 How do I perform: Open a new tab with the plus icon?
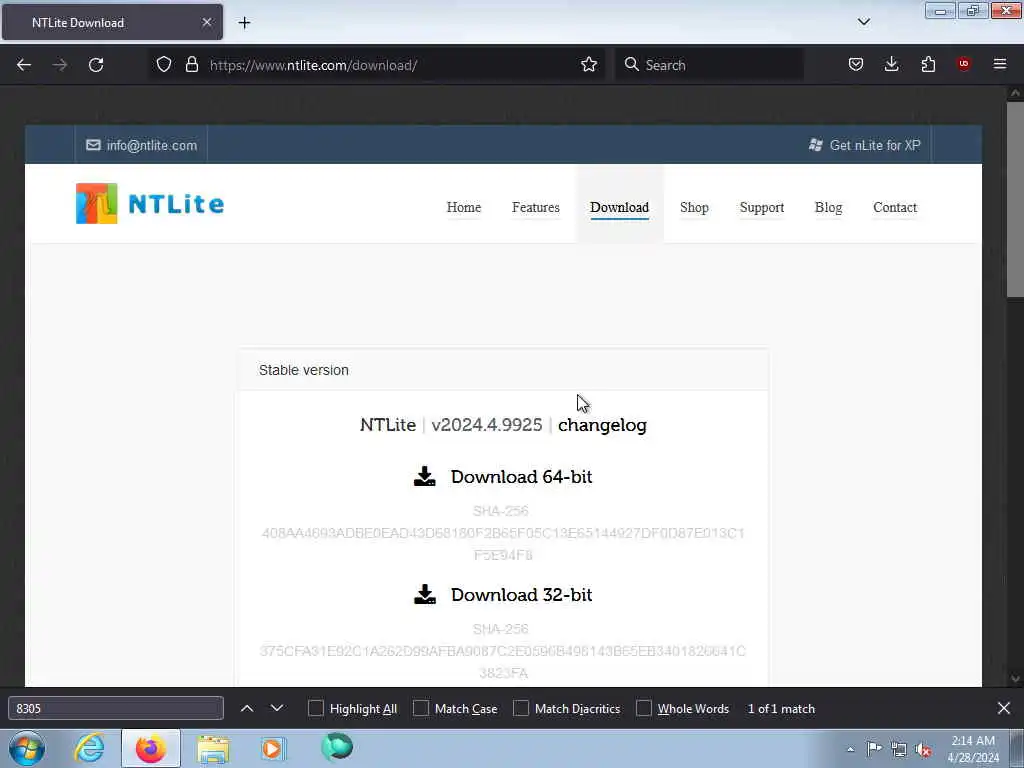pyautogui.click(x=244, y=23)
